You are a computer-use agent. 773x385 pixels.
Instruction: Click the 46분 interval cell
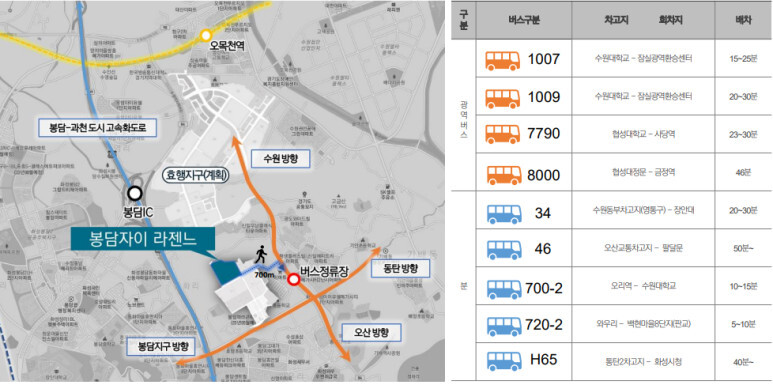click(x=743, y=173)
